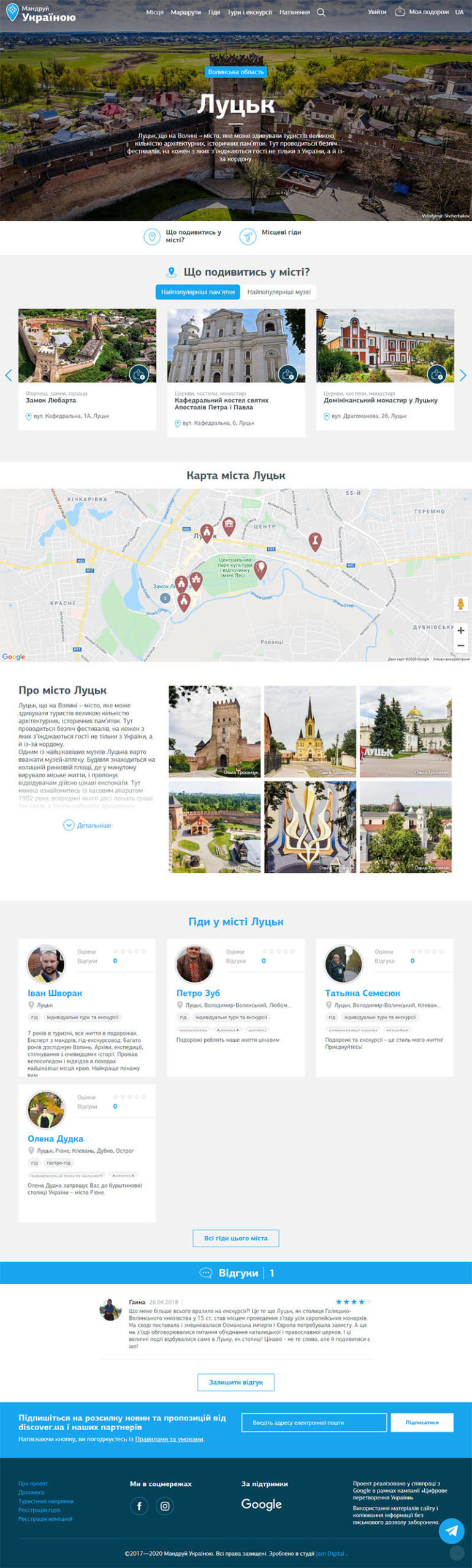The height and width of the screenshot is (1568, 472).
Task: Click the Telegram chat floating button
Action: (x=451, y=1531)
